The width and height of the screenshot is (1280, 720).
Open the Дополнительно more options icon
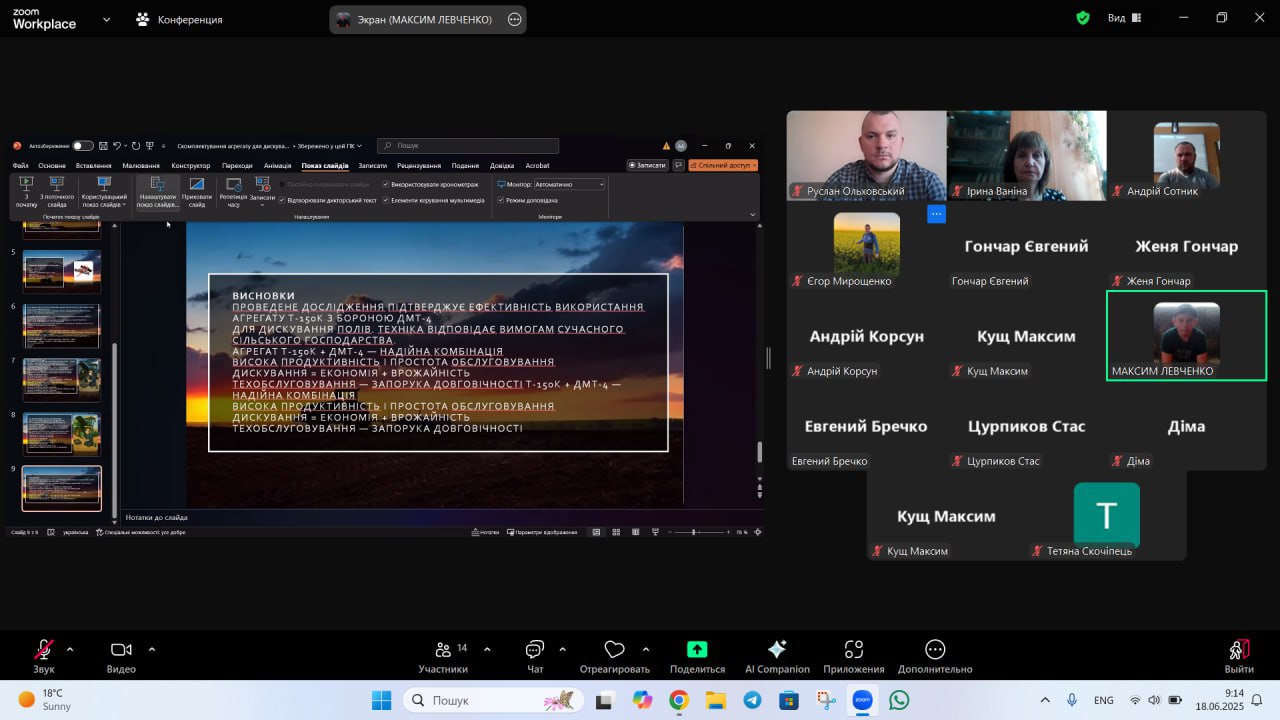point(935,650)
